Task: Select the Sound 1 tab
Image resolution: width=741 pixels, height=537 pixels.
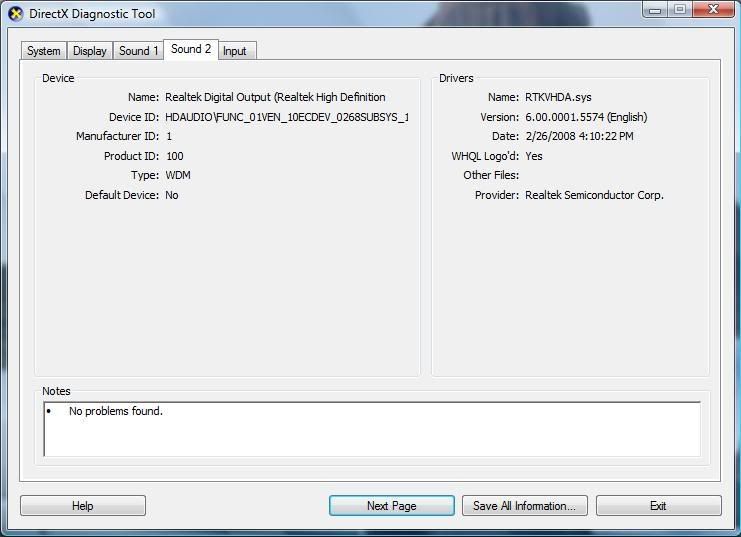Action: 138,51
